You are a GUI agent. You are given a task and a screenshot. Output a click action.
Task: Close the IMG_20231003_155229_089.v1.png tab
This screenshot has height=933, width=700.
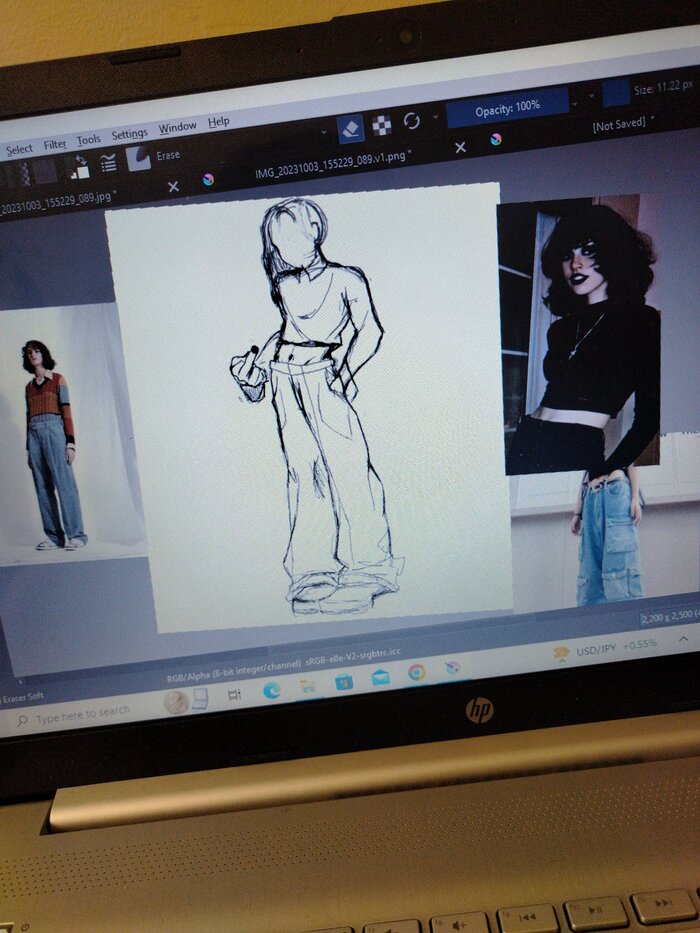460,147
